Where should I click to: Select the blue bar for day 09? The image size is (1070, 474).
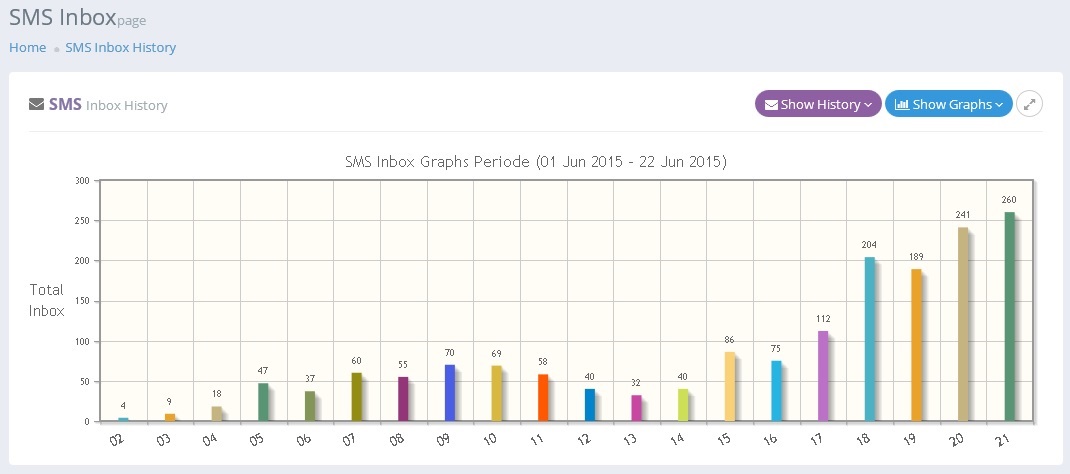click(449, 393)
